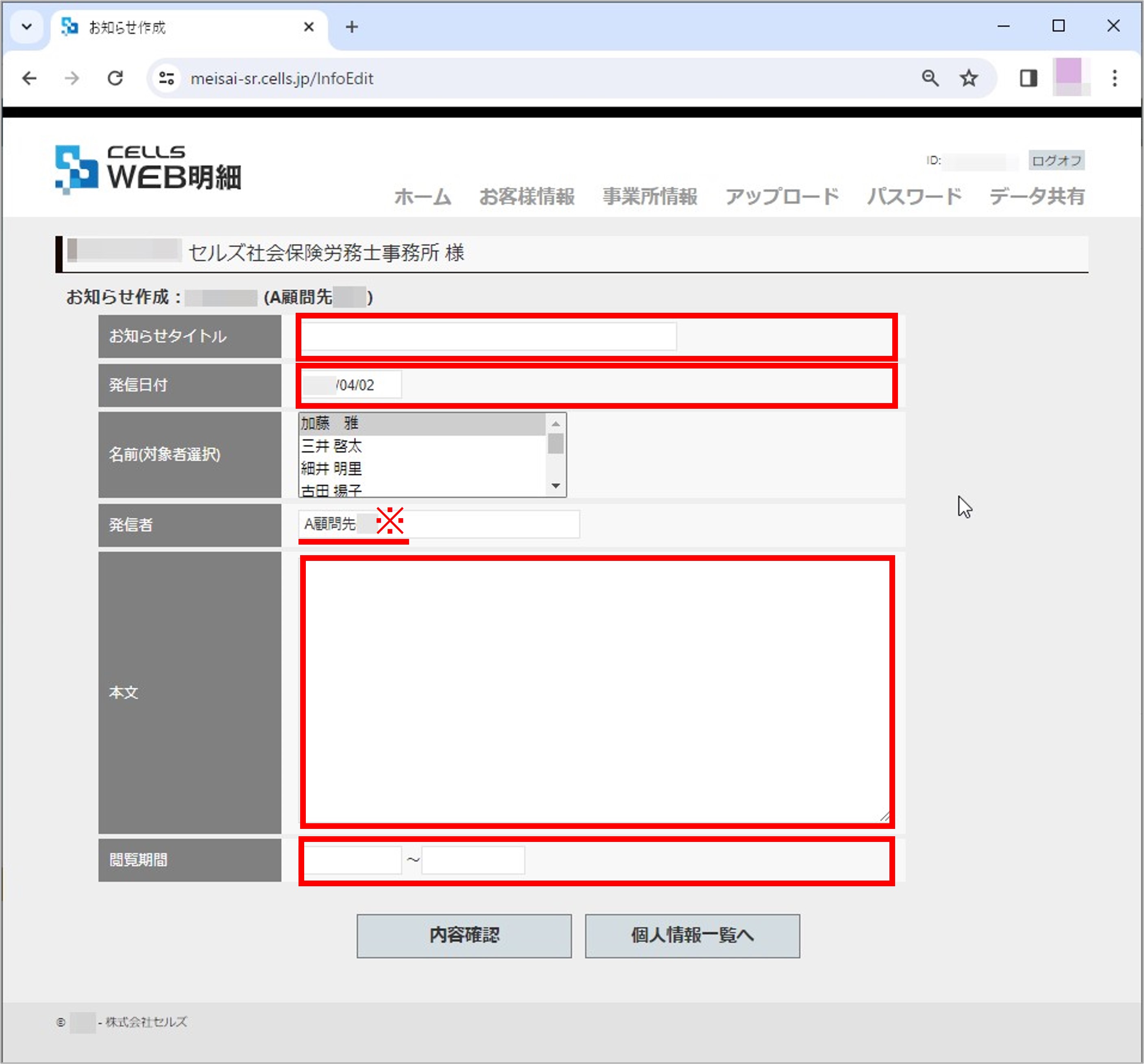Open the パスワード menu
This screenshot has height=1064, width=1144.
click(914, 197)
